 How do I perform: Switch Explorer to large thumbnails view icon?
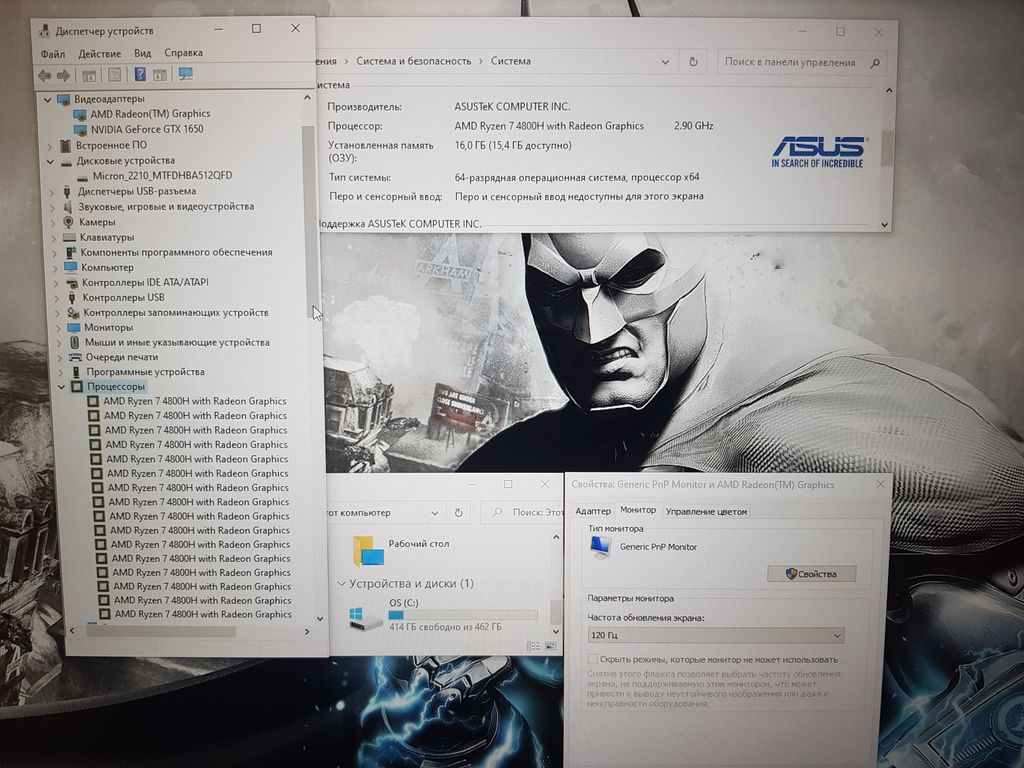(x=551, y=646)
